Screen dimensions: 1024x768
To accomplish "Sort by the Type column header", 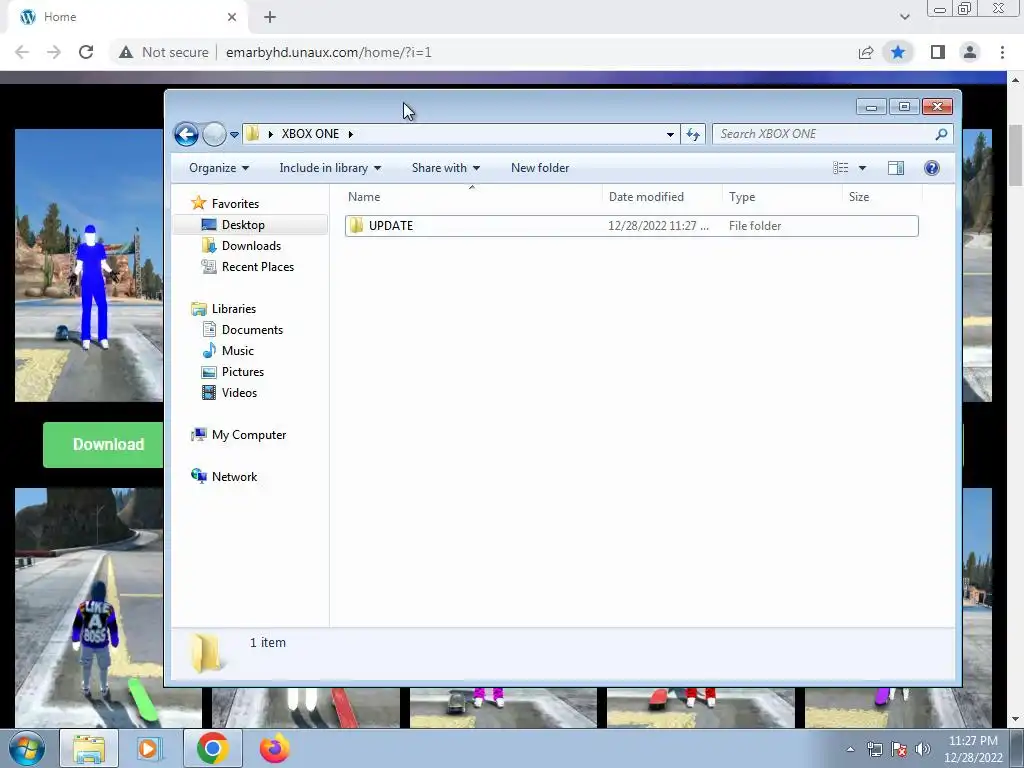I will [x=782, y=197].
